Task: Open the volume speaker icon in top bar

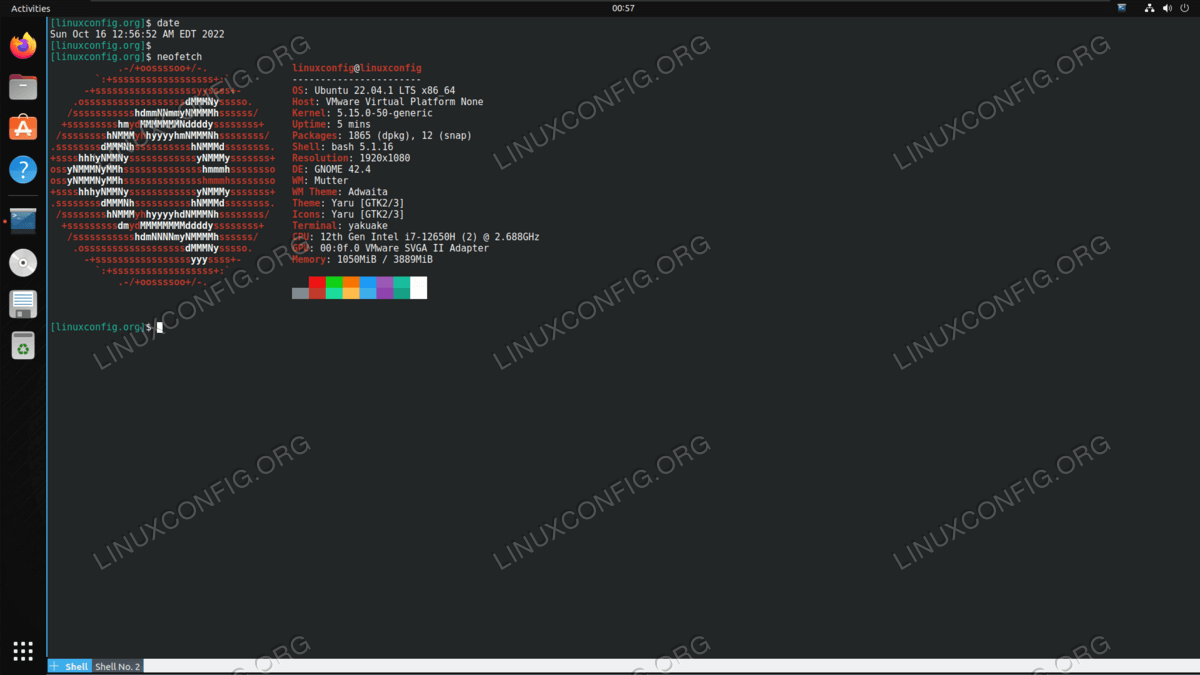Action: [1168, 8]
